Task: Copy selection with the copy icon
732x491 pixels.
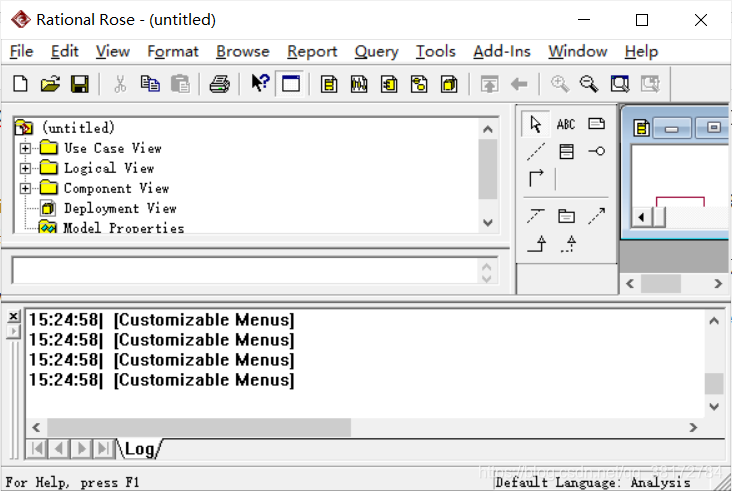Action: 150,84
